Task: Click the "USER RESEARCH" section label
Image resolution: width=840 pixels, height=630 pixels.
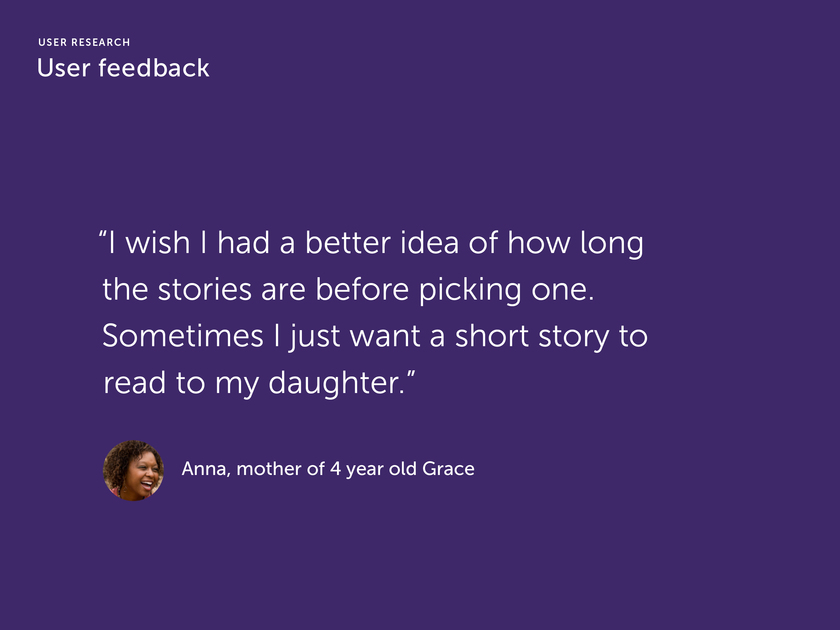Action: [x=84, y=42]
